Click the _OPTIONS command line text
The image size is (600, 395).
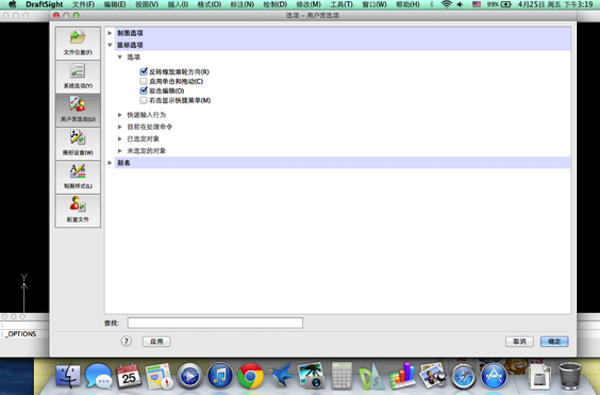[x=22, y=334]
